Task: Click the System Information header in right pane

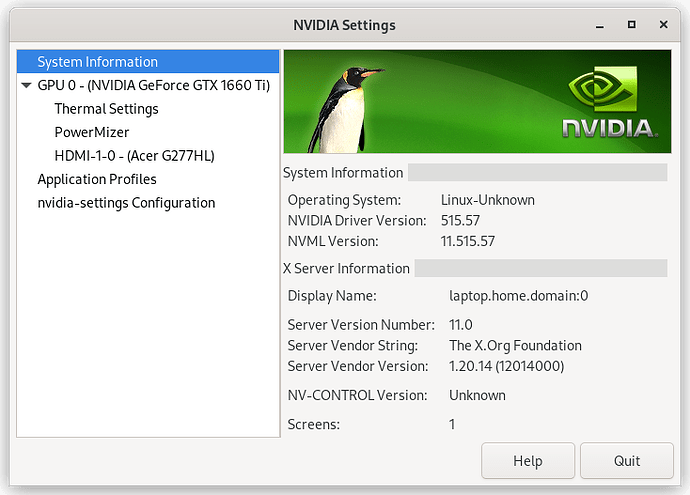Action: (x=343, y=173)
